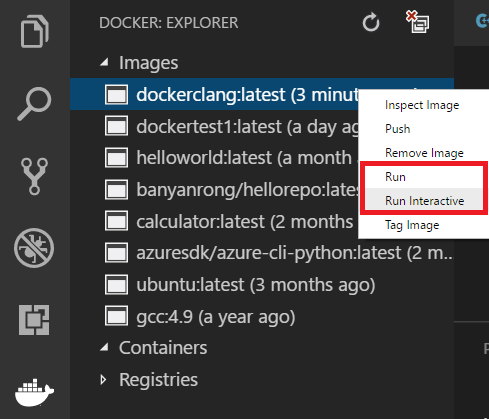Click the helloworld:latest image icon
Viewport: 489px width, 419px height.
coord(116,158)
